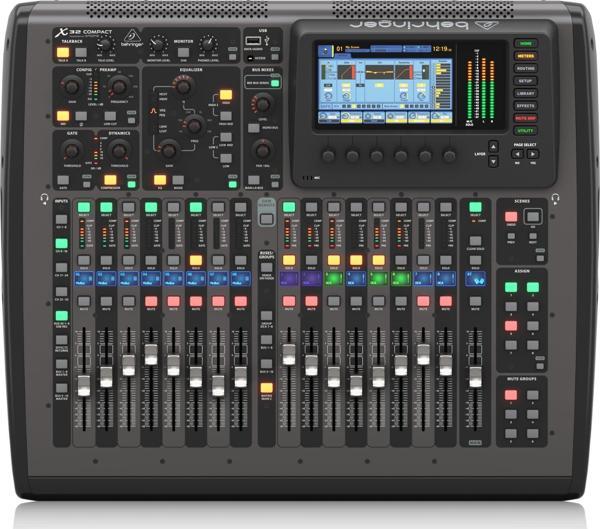Image resolution: width=600 pixels, height=529 pixels.
Task: Click the Bus Mixes Level knob
Action: coord(262,103)
